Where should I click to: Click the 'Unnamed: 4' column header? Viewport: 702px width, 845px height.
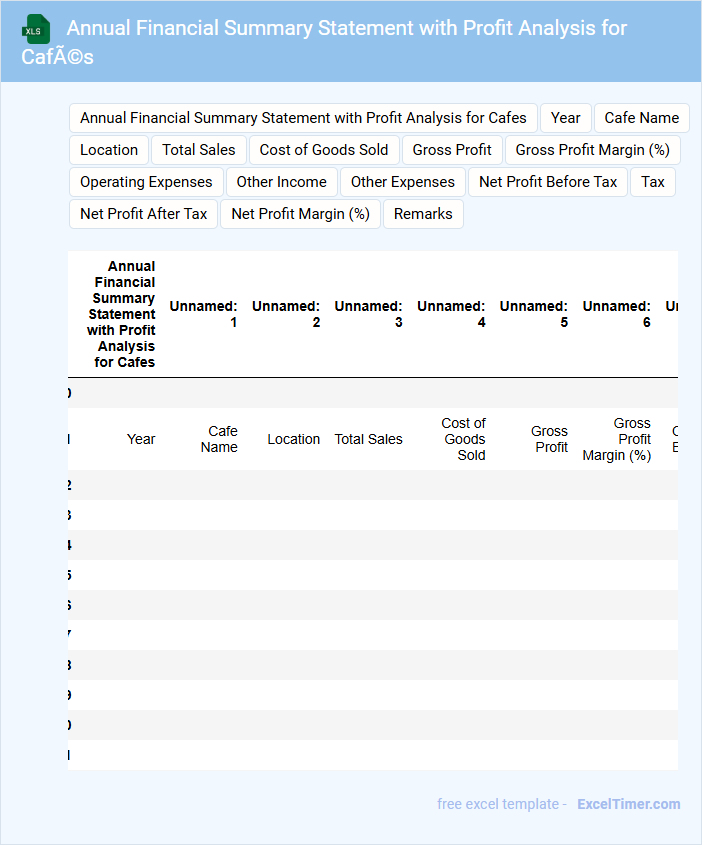pos(451,314)
